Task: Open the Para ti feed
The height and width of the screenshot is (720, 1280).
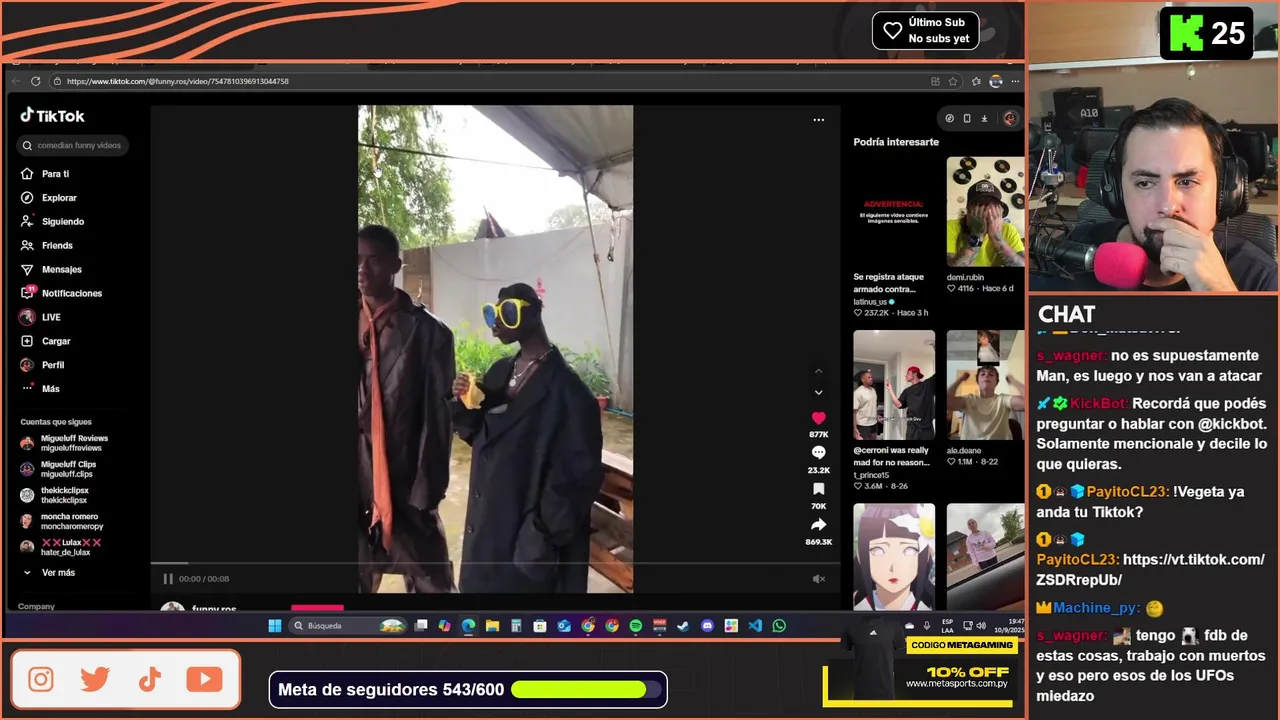Action: pyautogui.click(x=45, y=174)
